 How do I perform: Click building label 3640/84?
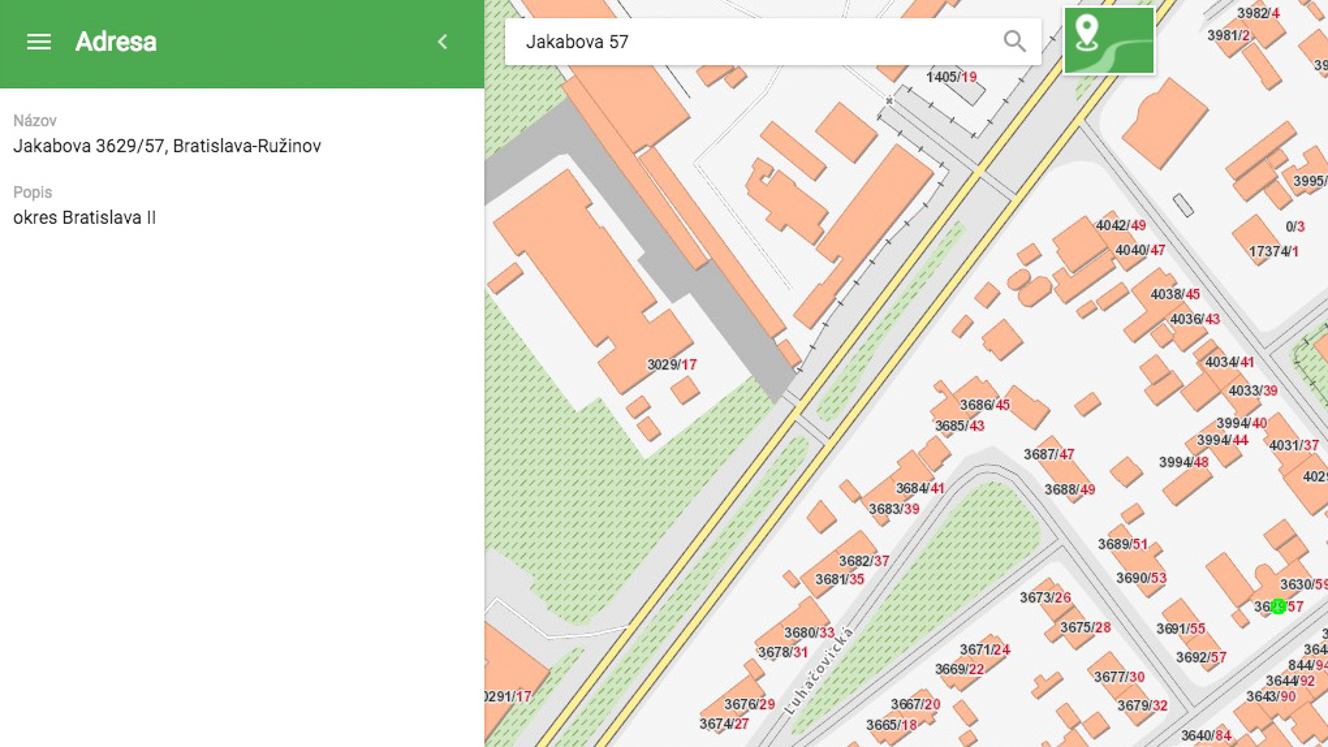click(x=1206, y=736)
